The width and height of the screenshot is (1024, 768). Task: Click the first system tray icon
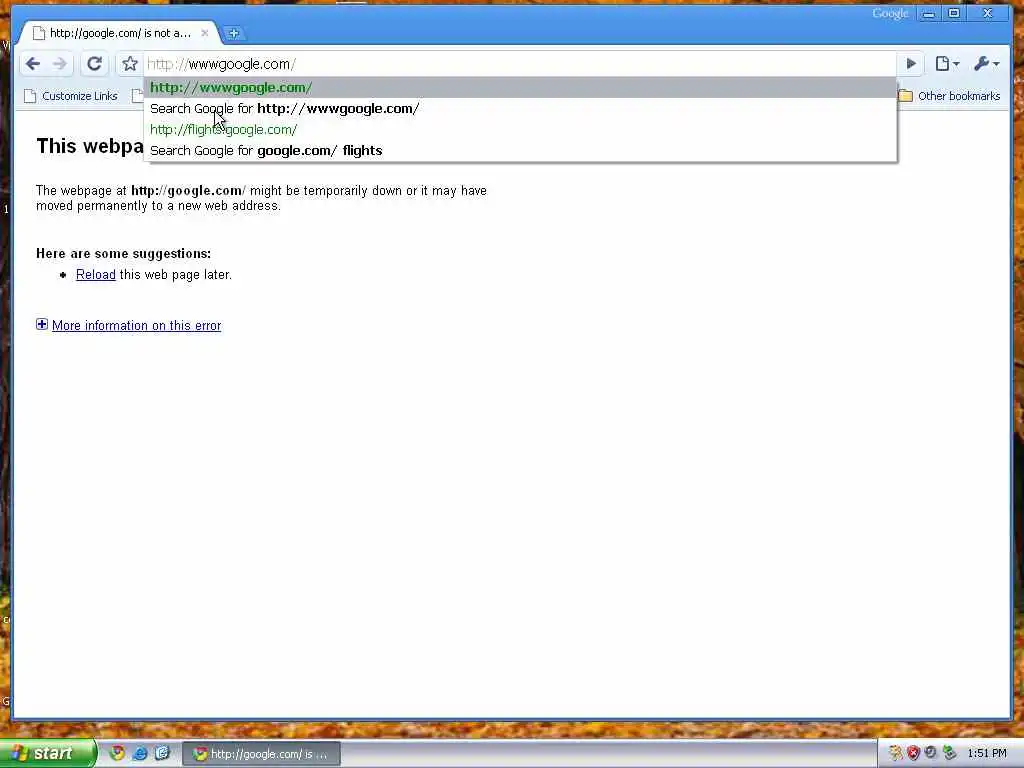pyautogui.click(x=895, y=753)
